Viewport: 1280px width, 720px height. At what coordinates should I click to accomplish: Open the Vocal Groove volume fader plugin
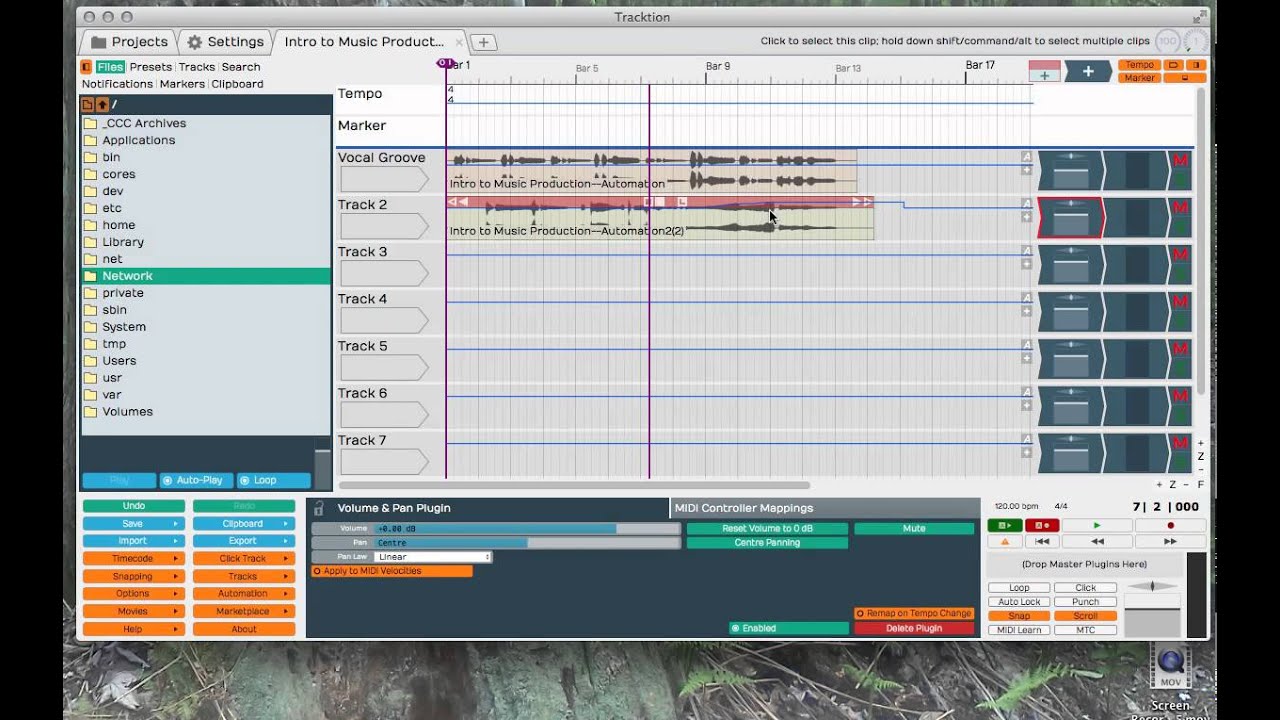click(1070, 171)
